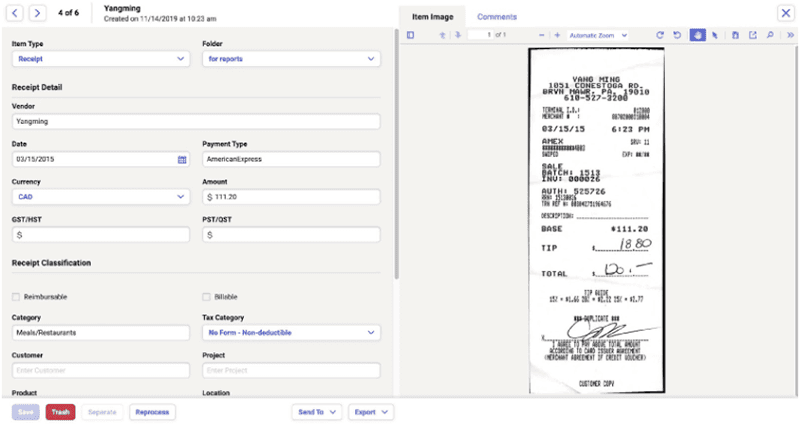
Task: Switch to the Item Image tab
Action: coord(433,17)
